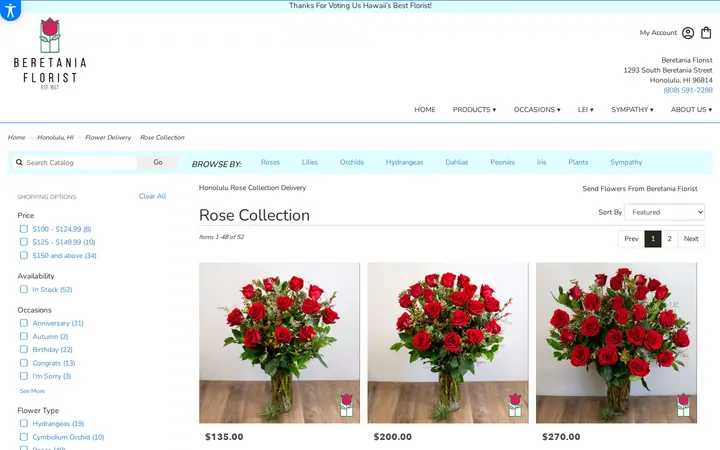Expand the ABOUT US menu
The height and width of the screenshot is (450, 720).
pos(691,110)
